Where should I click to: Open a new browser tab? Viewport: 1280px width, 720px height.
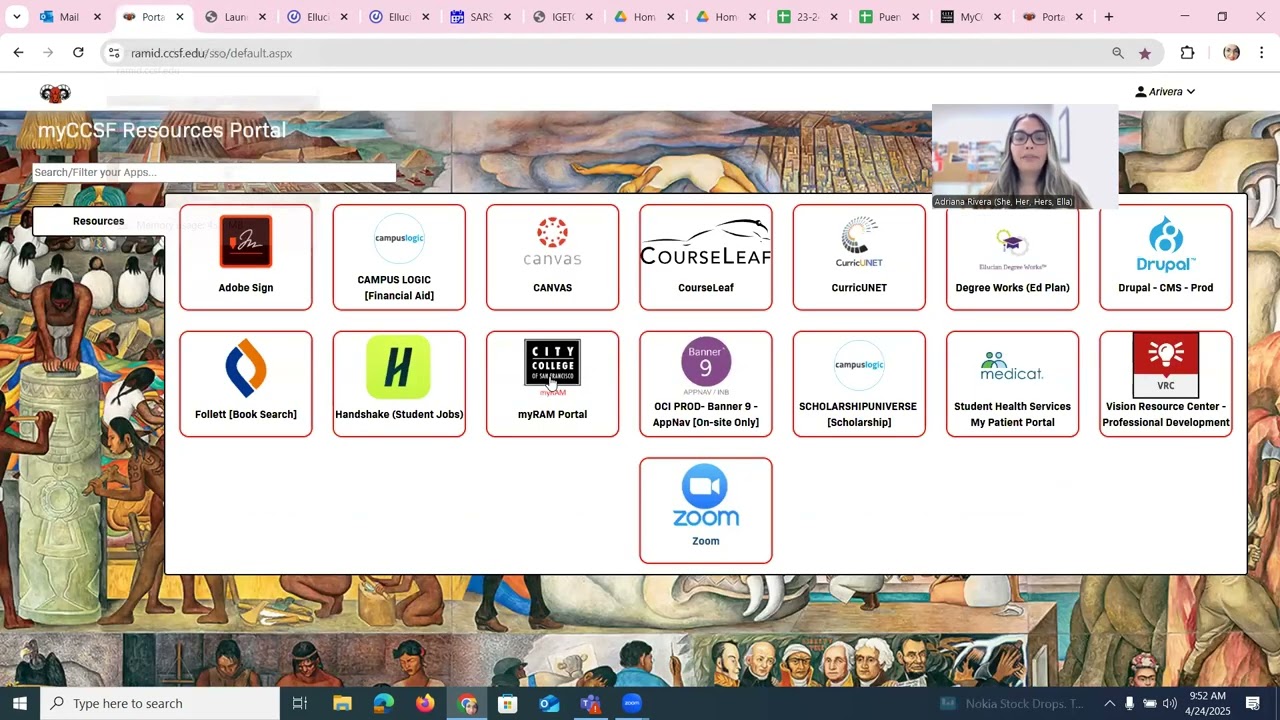(x=1109, y=17)
